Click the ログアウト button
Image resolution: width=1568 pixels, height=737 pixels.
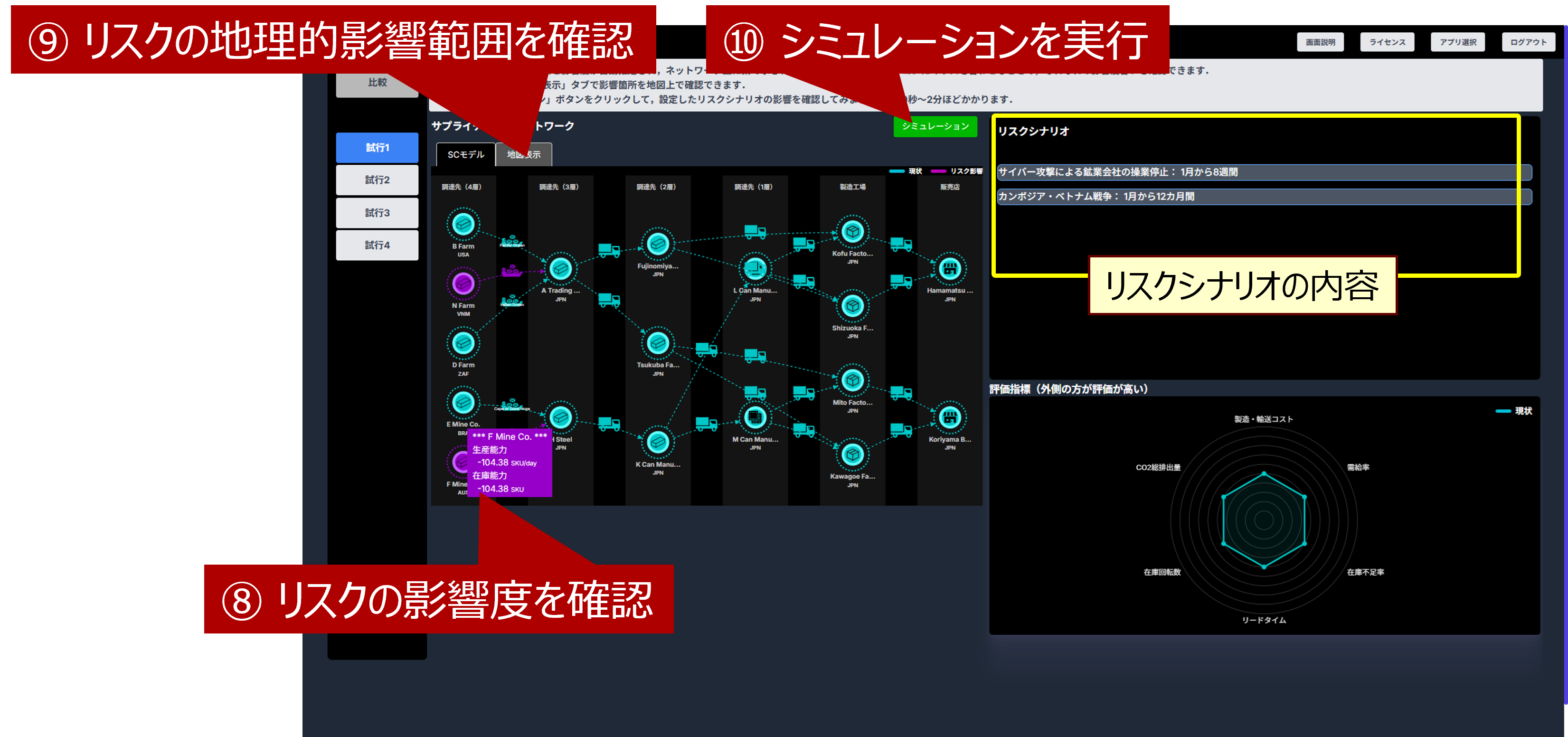click(x=1528, y=42)
